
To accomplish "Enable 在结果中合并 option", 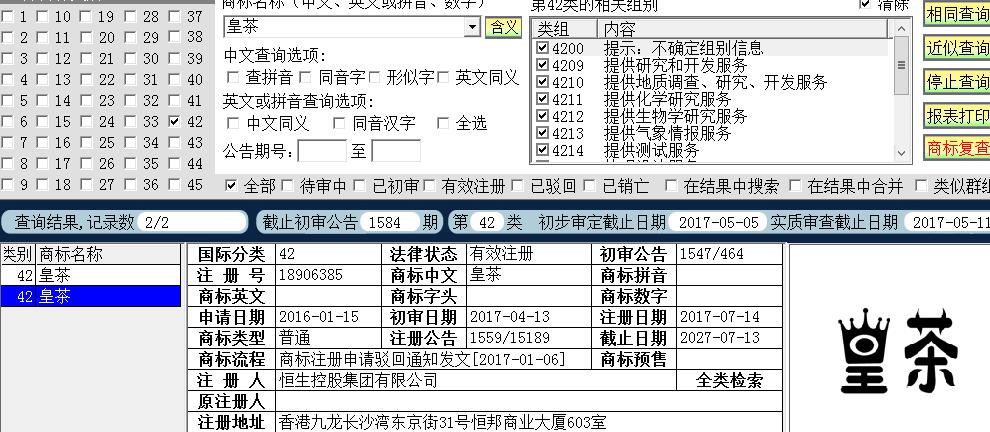I will [796, 186].
